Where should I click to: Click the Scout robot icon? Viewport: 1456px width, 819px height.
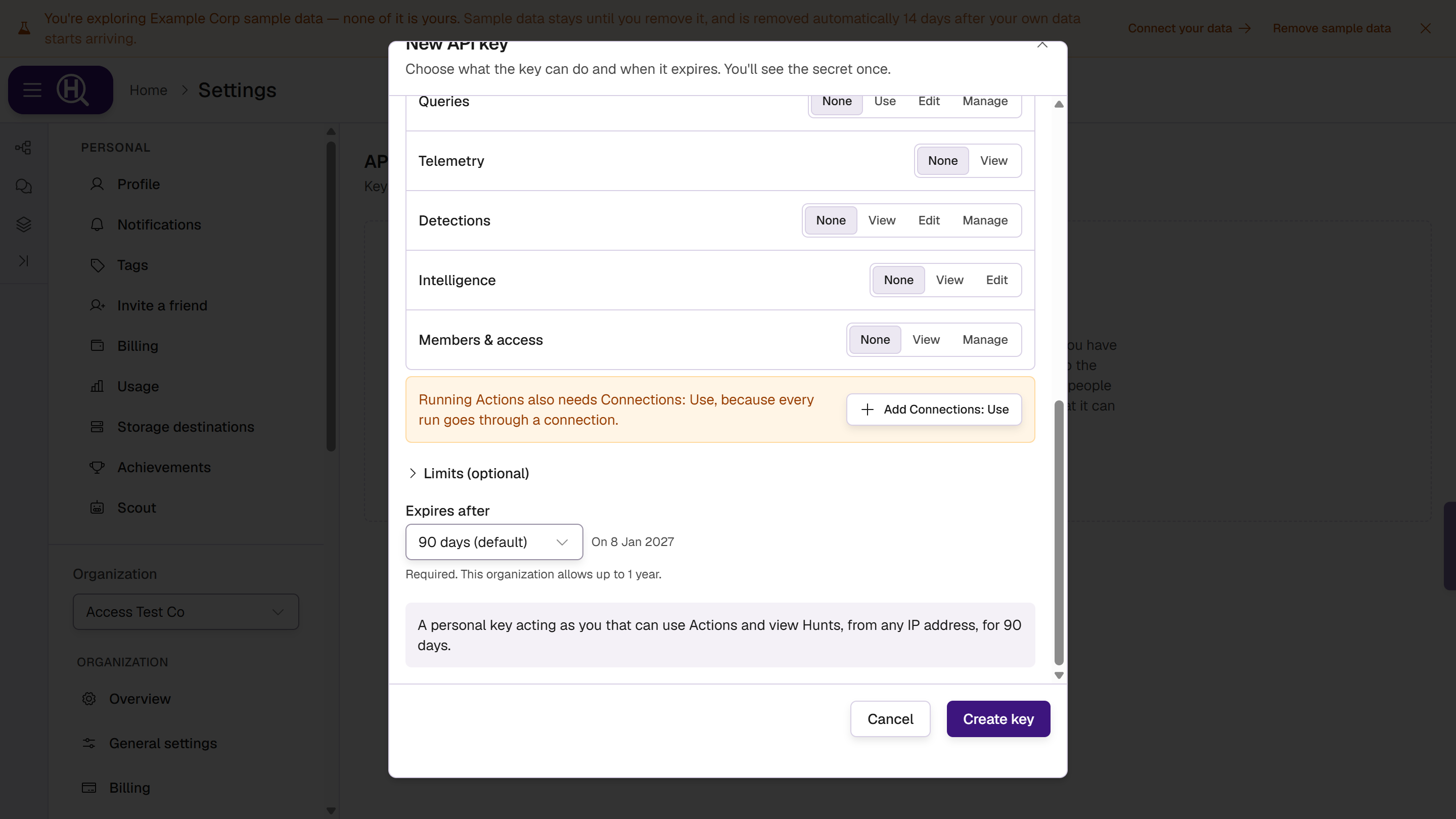[97, 508]
